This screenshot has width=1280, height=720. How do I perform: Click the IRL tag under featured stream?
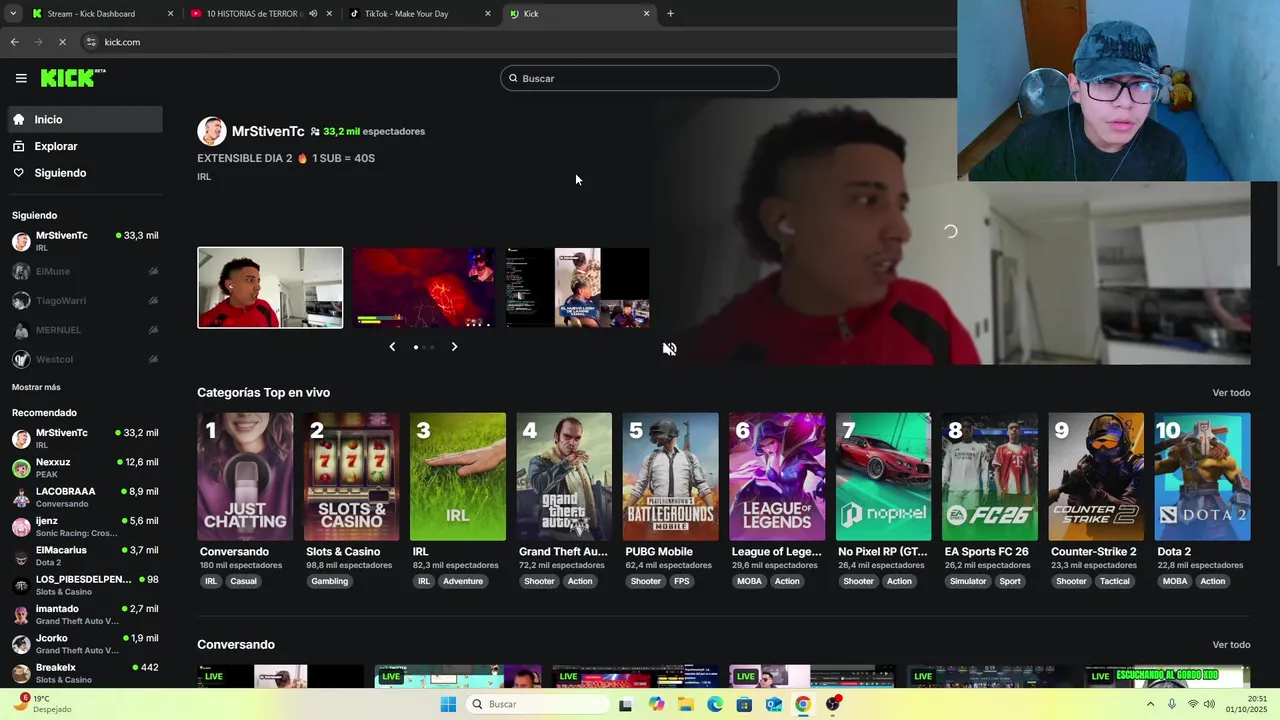click(x=204, y=177)
